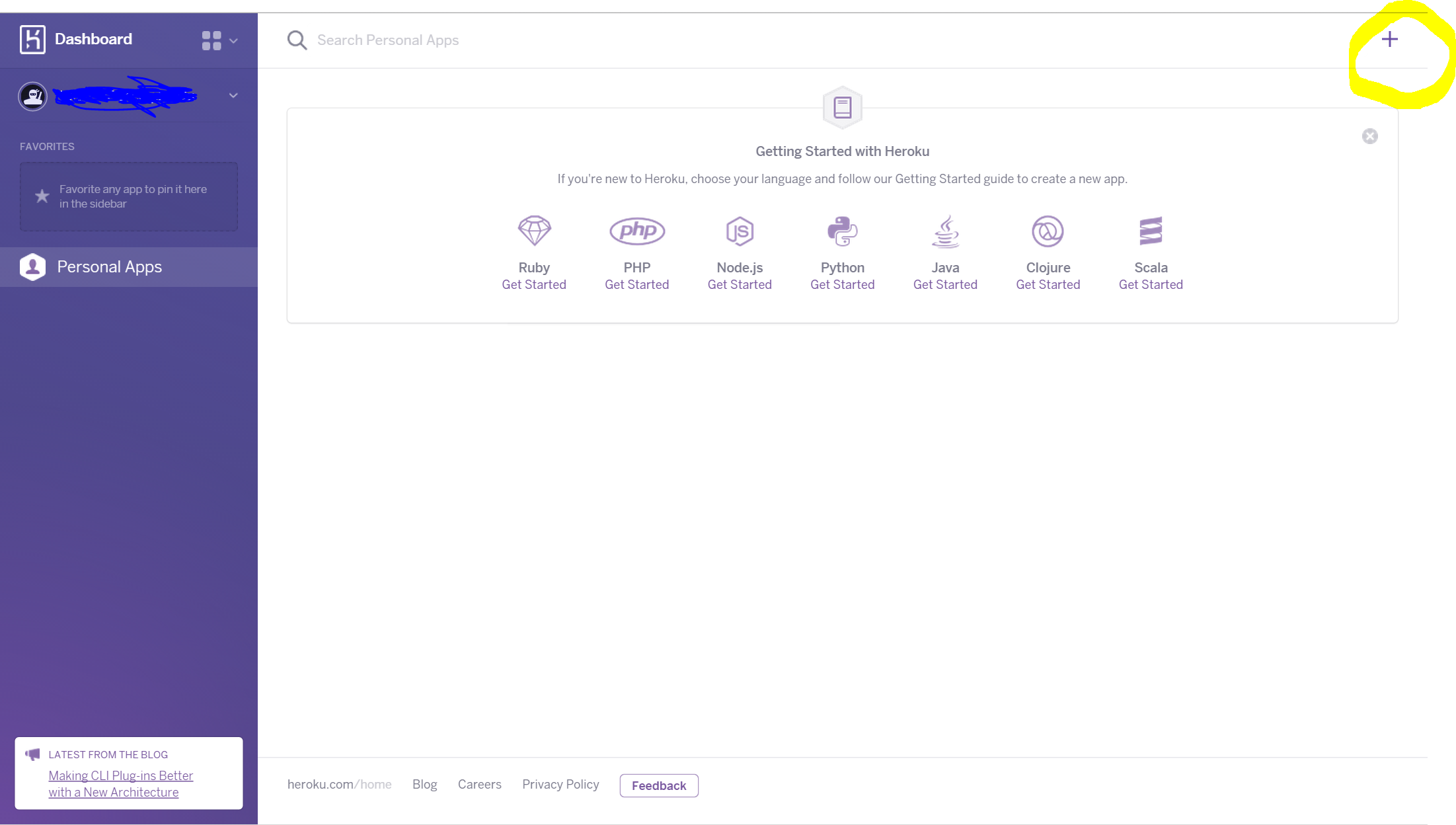Click the Python logo icon

click(x=842, y=231)
